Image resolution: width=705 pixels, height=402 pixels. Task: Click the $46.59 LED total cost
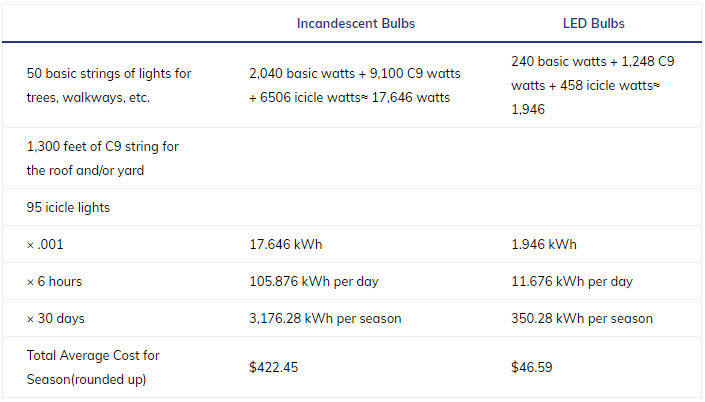531,367
